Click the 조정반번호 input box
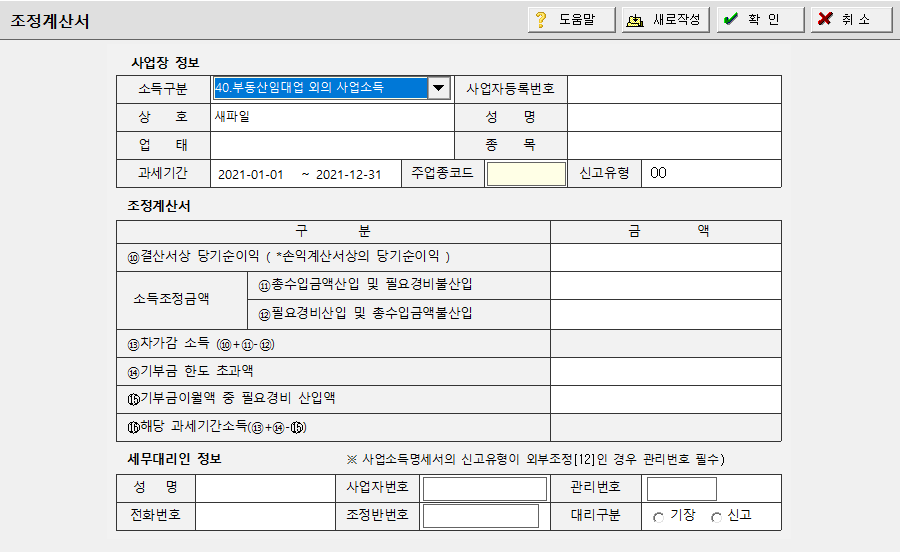The height and width of the screenshot is (552, 900). 481,516
